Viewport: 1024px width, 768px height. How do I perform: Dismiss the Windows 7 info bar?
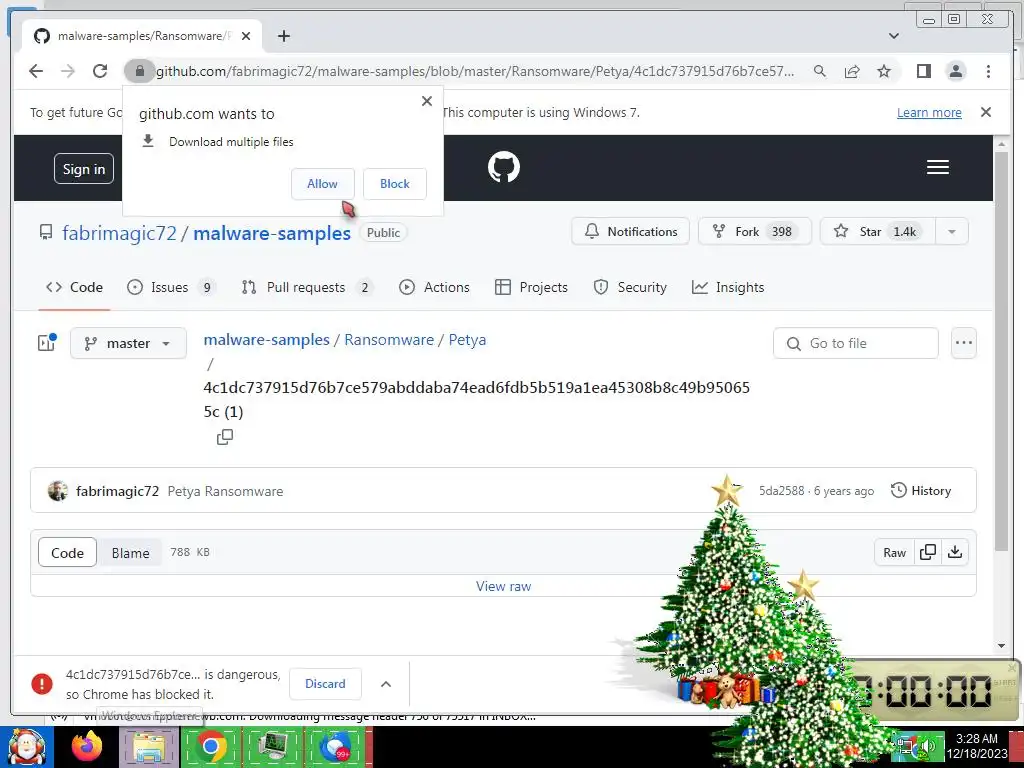[x=986, y=112]
